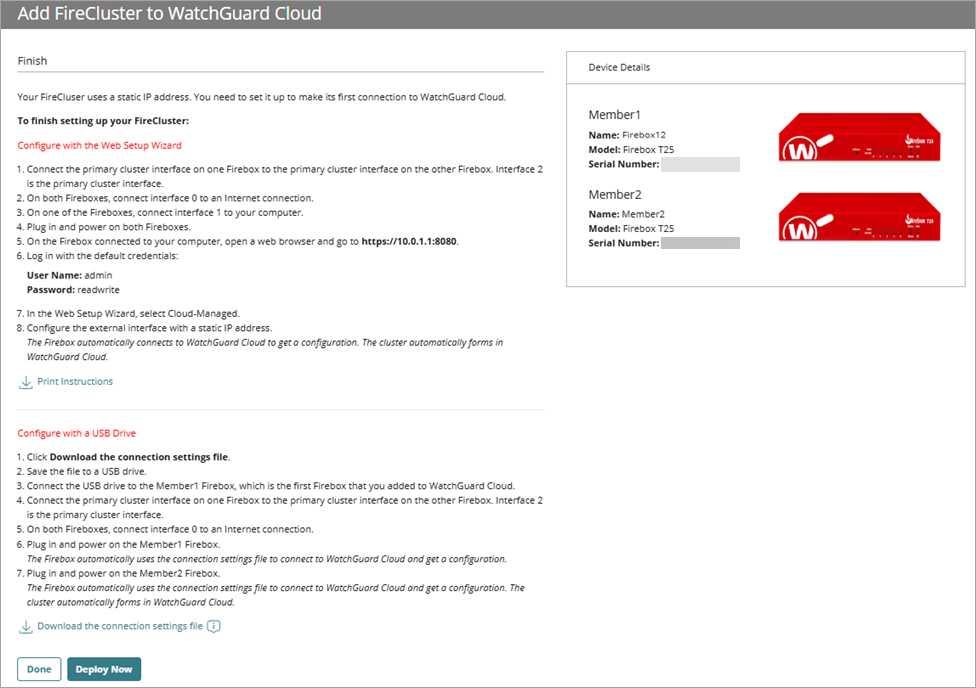Click the Done button
976x688 pixels.
39,669
